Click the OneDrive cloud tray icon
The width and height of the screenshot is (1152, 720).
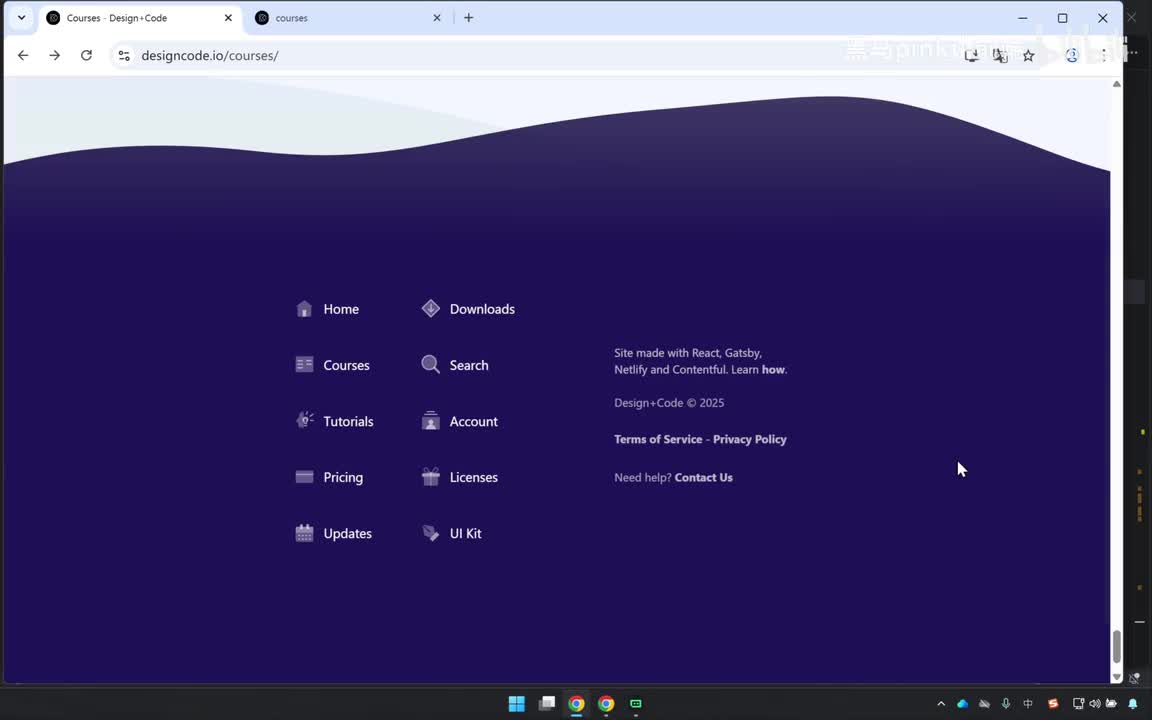coord(962,704)
